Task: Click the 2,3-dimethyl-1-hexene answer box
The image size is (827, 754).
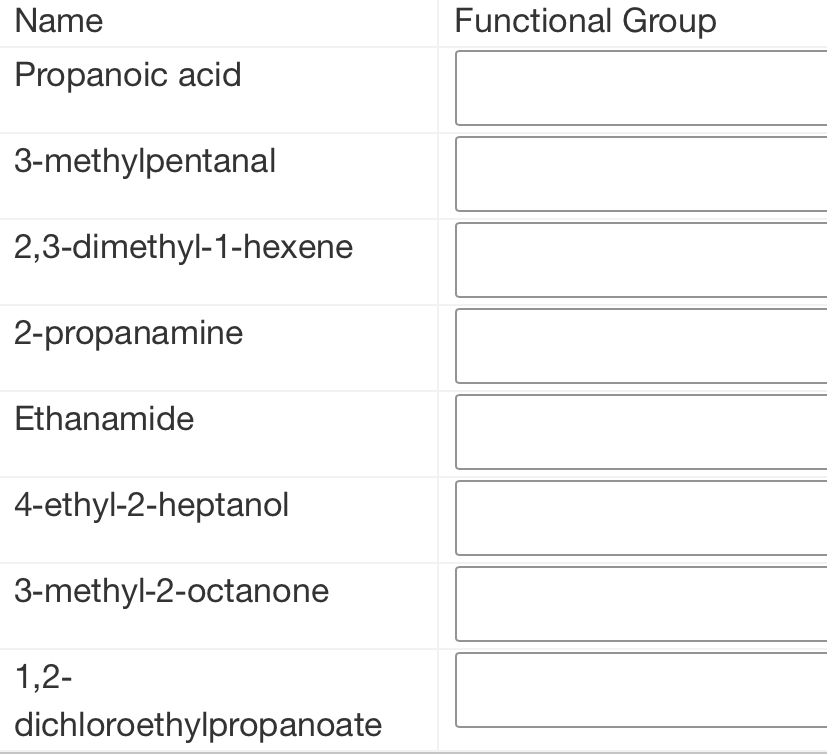Action: tap(640, 260)
